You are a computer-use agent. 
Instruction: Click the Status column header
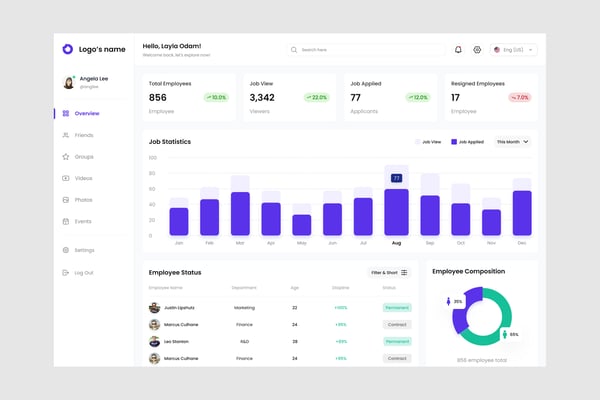389,287
